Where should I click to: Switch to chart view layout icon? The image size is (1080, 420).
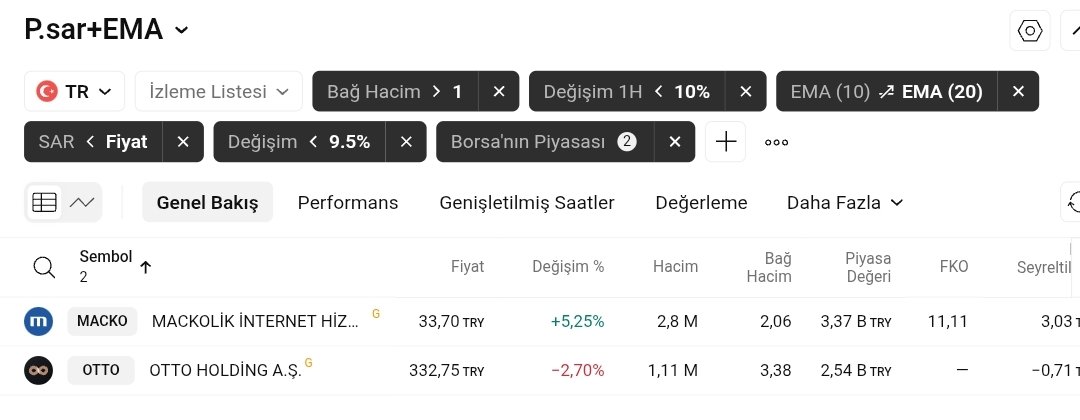click(x=82, y=203)
